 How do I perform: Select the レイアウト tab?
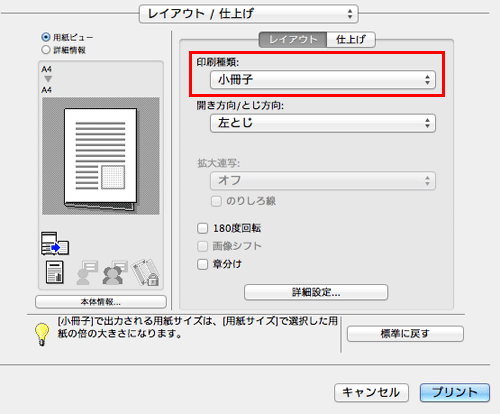pyautogui.click(x=293, y=40)
